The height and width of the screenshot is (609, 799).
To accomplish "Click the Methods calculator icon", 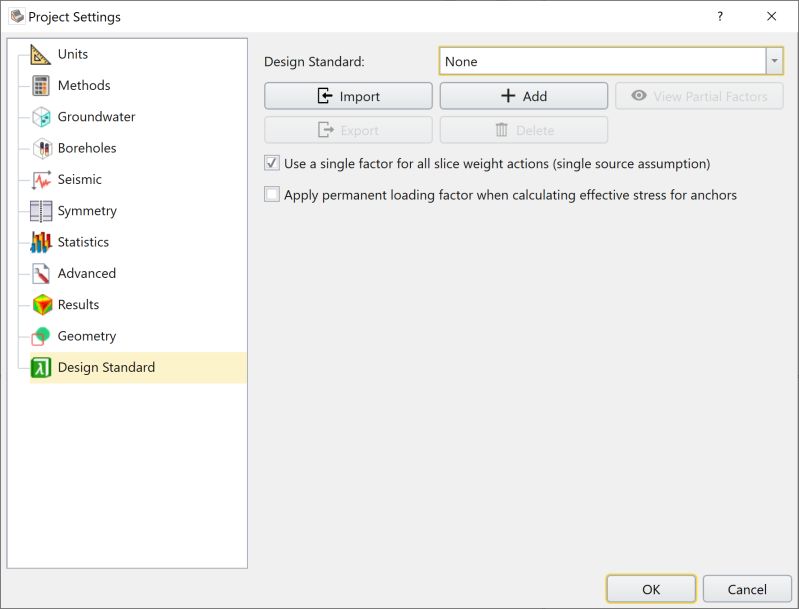I will (41, 85).
